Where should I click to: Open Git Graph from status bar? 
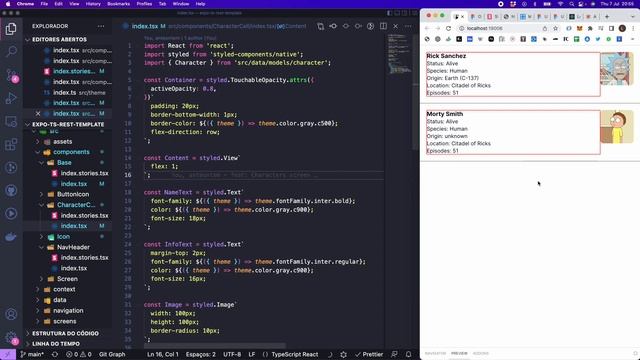(x=112, y=354)
